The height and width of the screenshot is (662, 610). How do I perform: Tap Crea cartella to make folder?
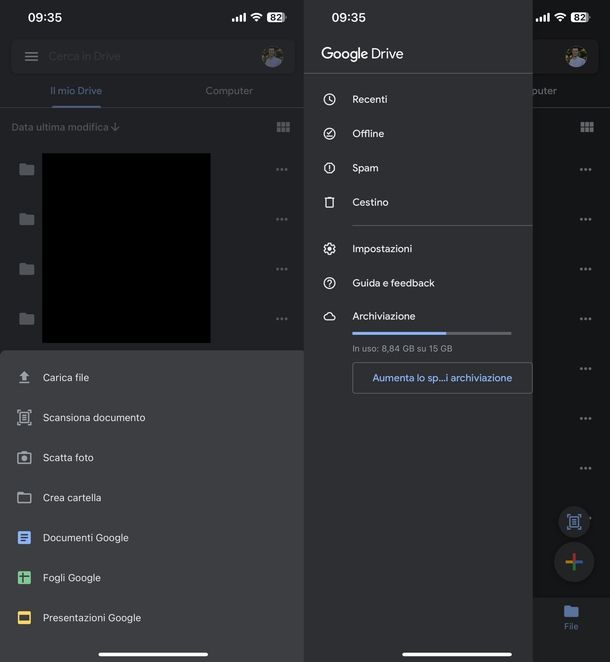pyautogui.click(x=71, y=498)
